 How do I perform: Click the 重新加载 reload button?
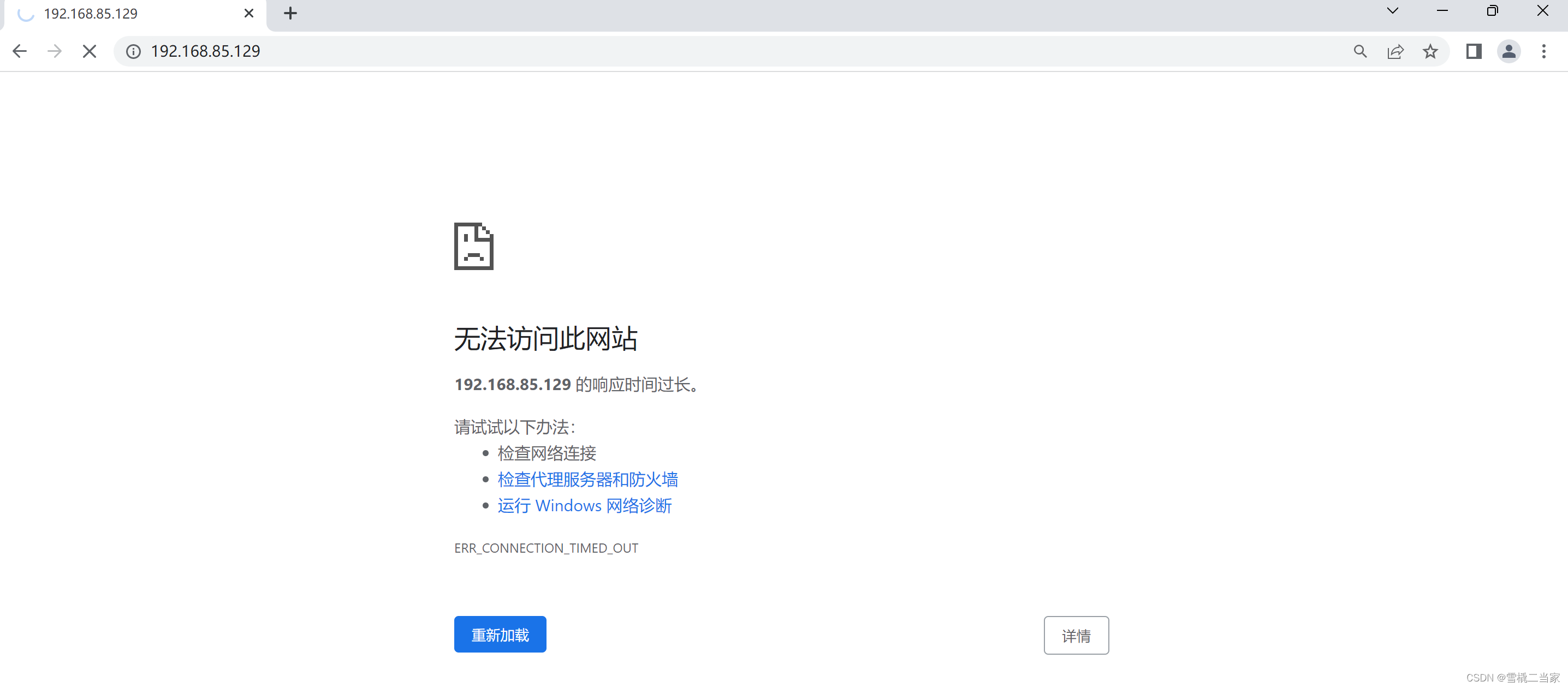500,635
